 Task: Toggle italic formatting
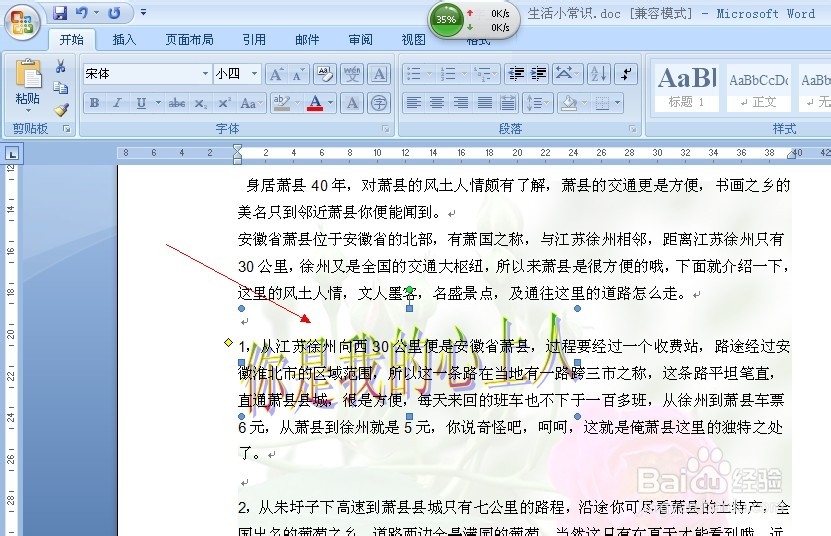[x=117, y=103]
